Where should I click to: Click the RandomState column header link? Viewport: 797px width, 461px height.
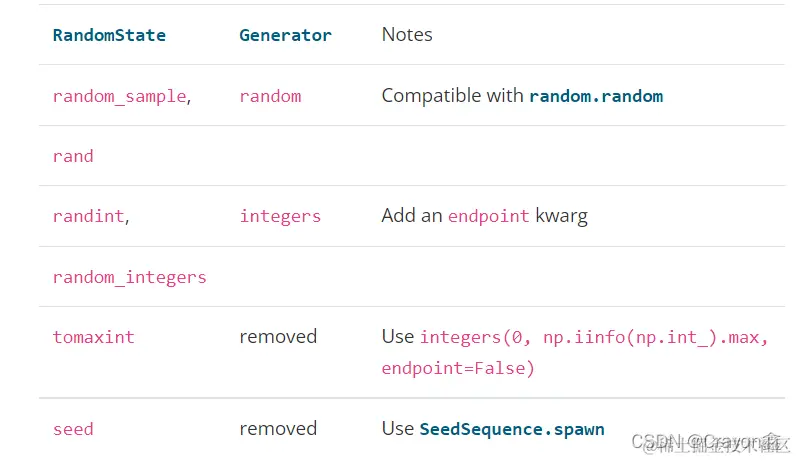pos(109,35)
